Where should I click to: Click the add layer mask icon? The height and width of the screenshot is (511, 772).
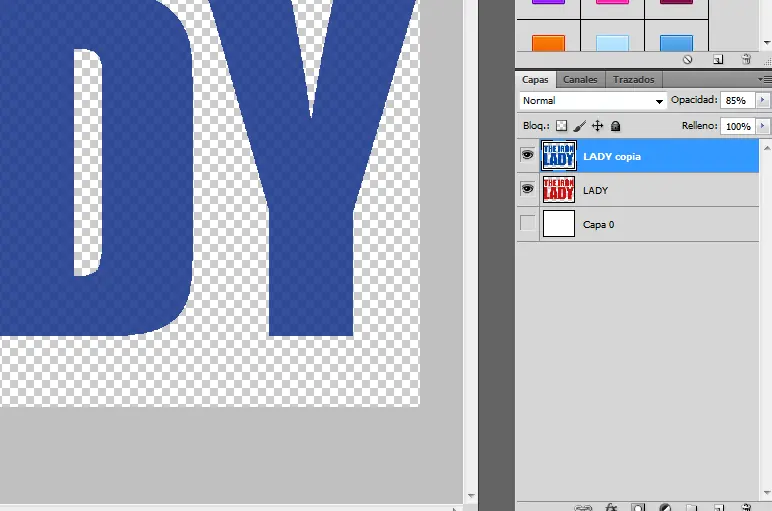tap(637, 507)
